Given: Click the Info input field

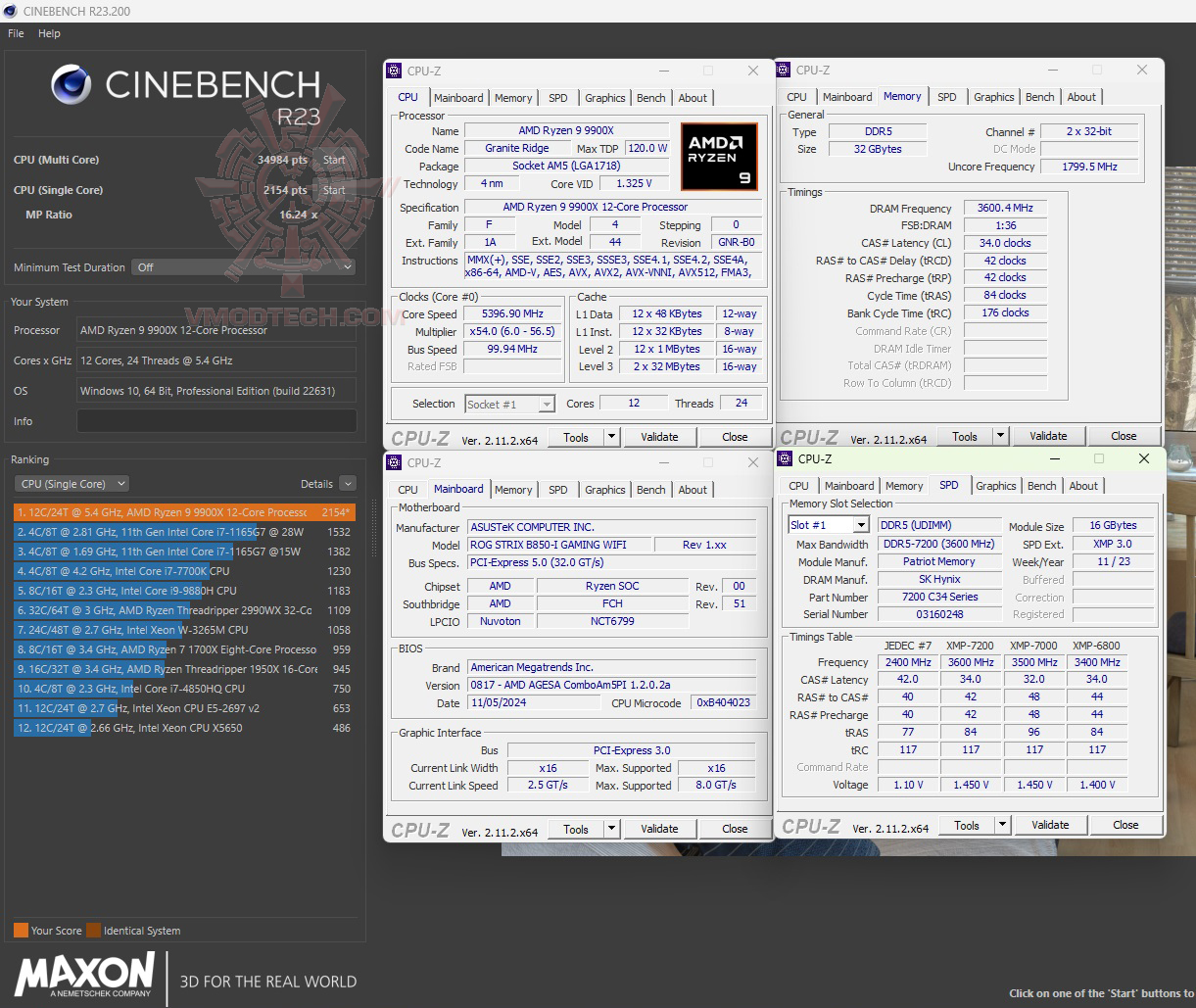Looking at the screenshot, I should click(216, 421).
